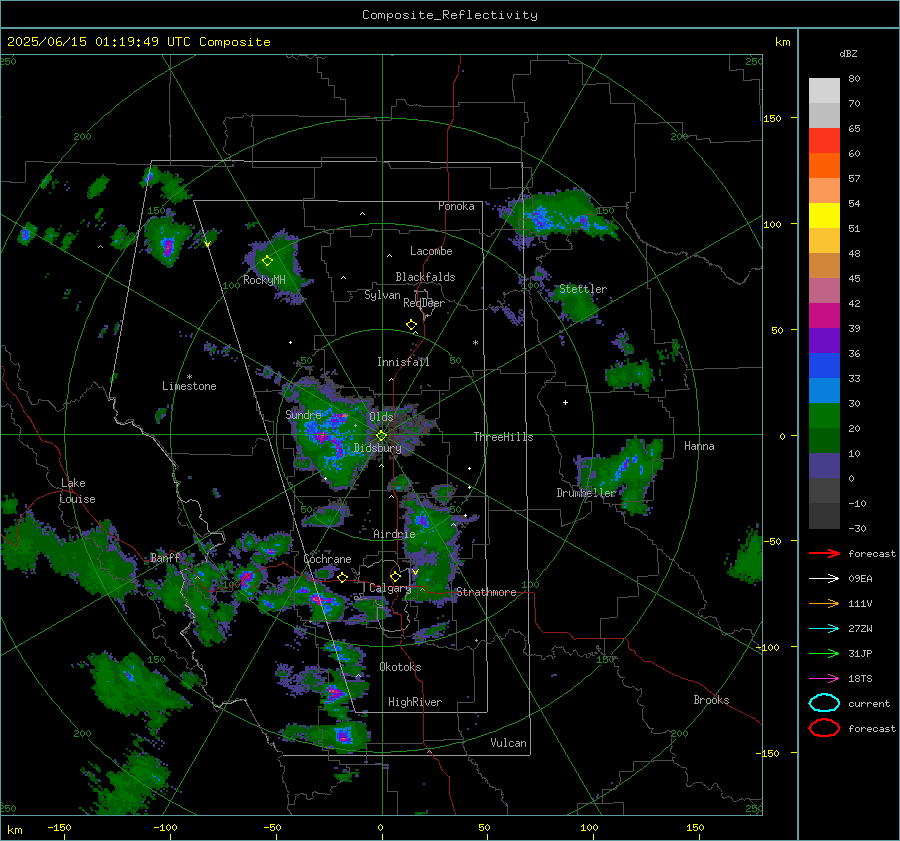Click the Calgary city label

(390, 588)
